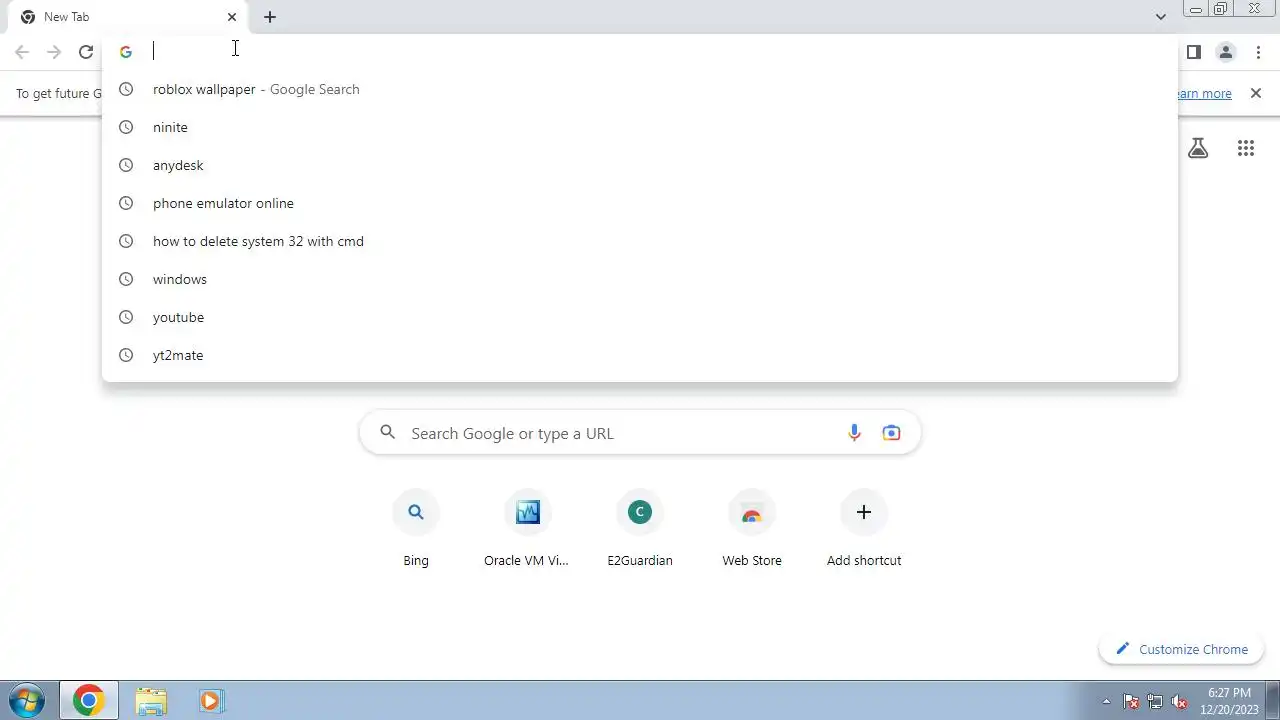Close the New Tab tab
This screenshot has height=720, width=1280.
point(232,17)
